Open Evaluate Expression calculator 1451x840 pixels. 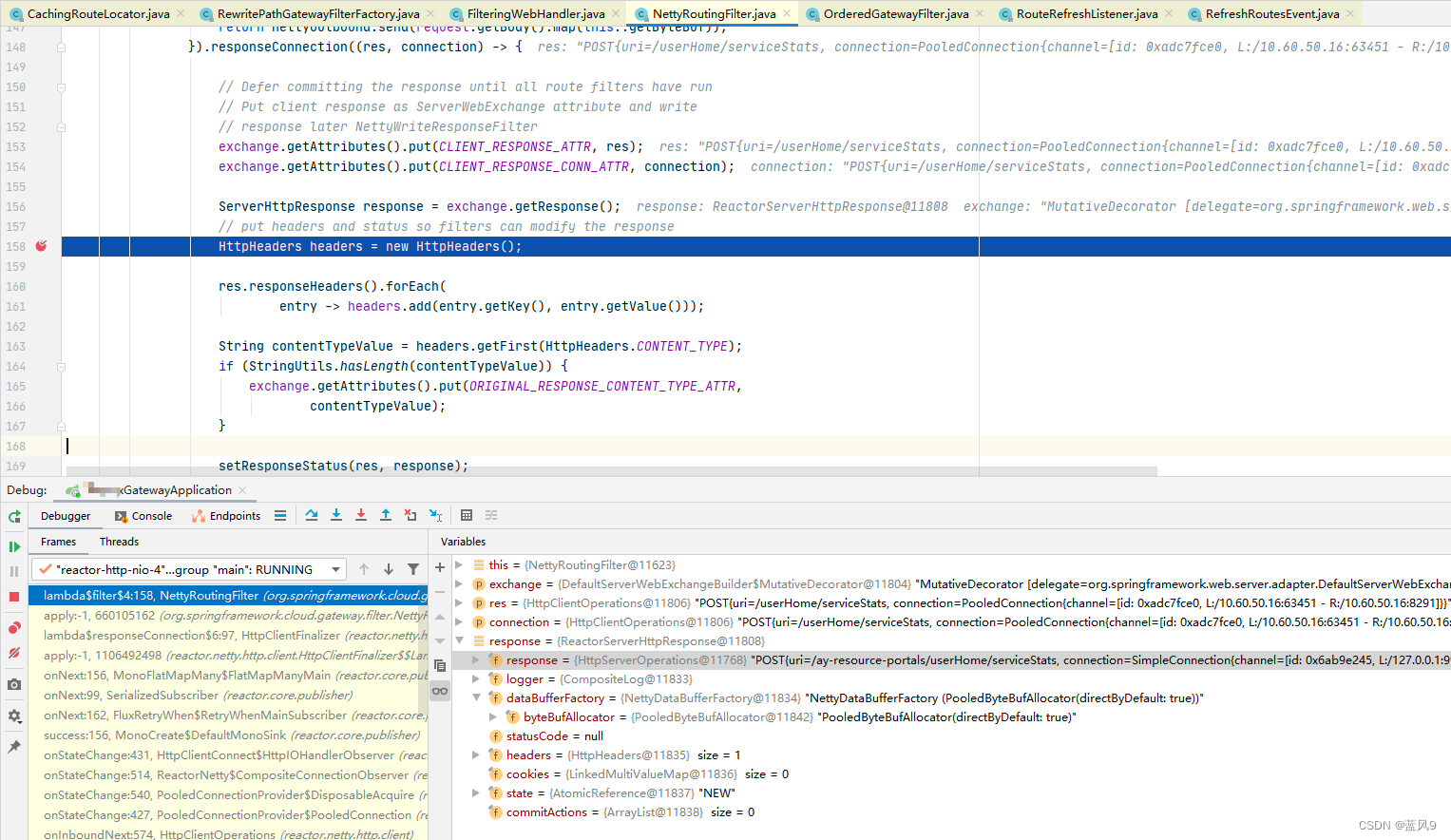[467, 515]
